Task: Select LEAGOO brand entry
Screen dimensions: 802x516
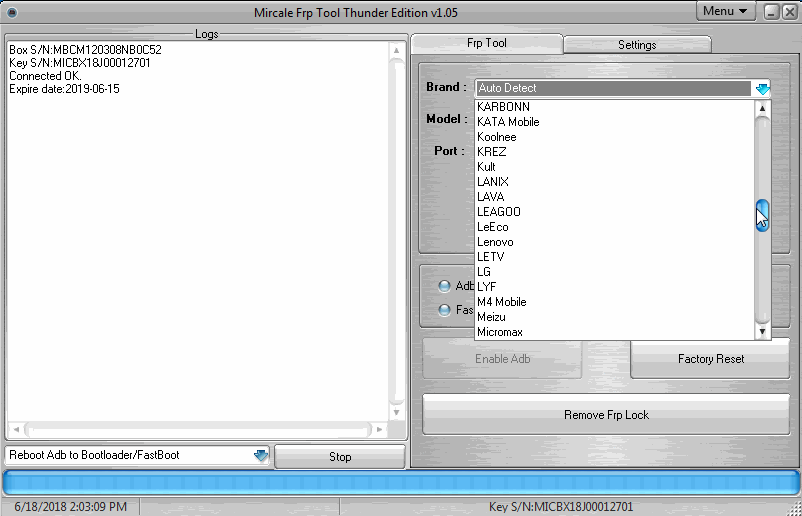Action: click(x=615, y=212)
